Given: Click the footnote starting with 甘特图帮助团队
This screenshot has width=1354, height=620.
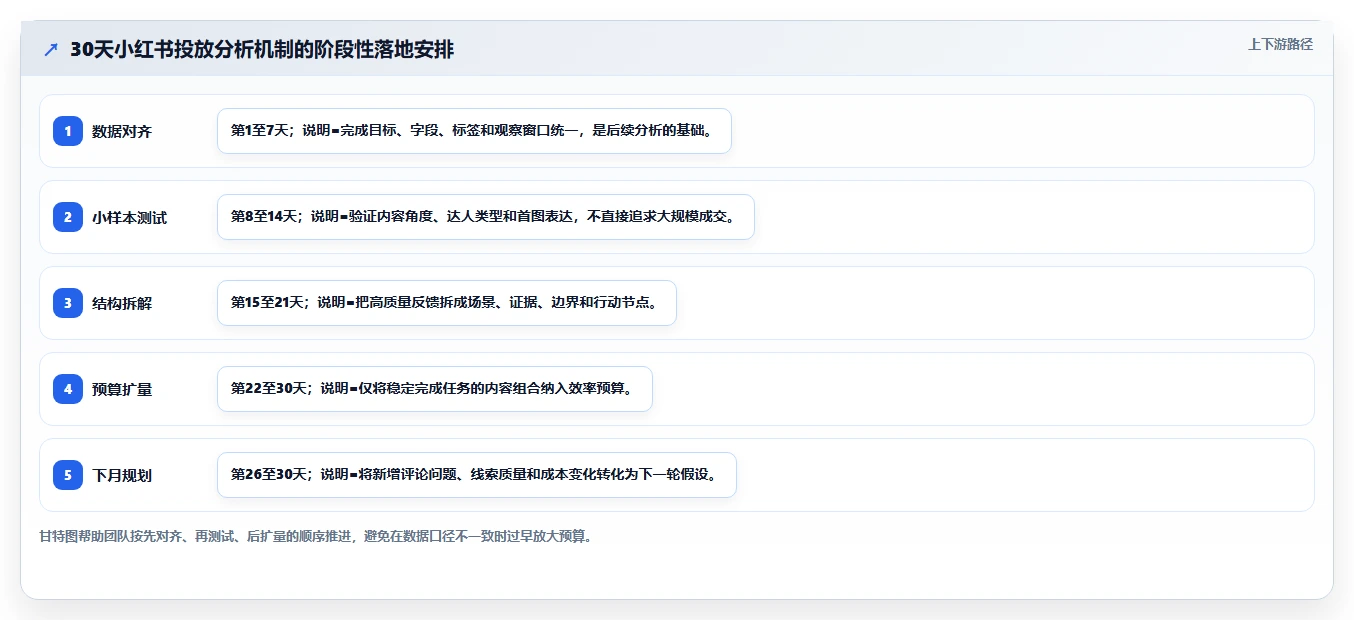Looking at the screenshot, I should coord(317,537).
